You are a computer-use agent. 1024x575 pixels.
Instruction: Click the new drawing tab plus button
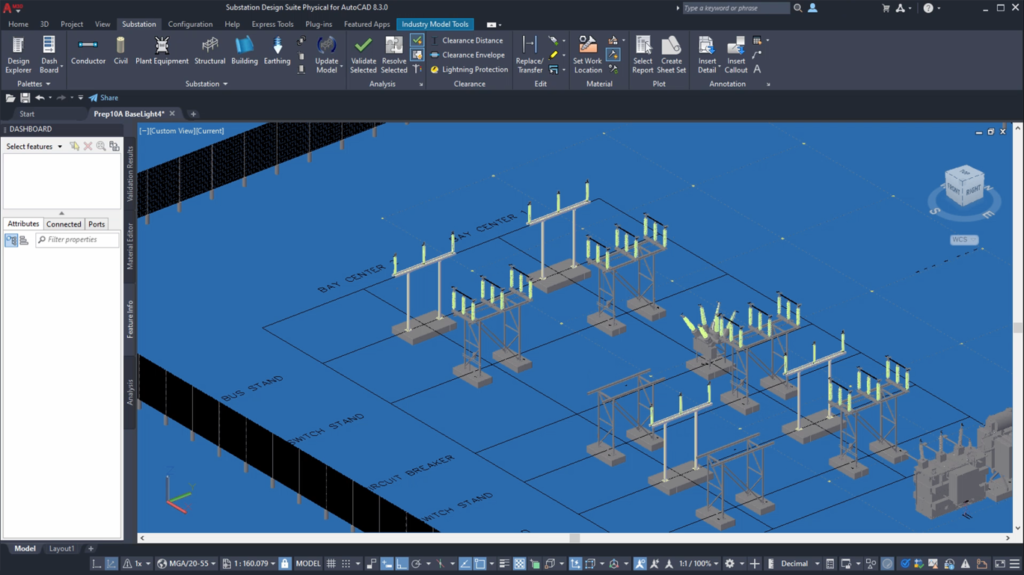[193, 114]
